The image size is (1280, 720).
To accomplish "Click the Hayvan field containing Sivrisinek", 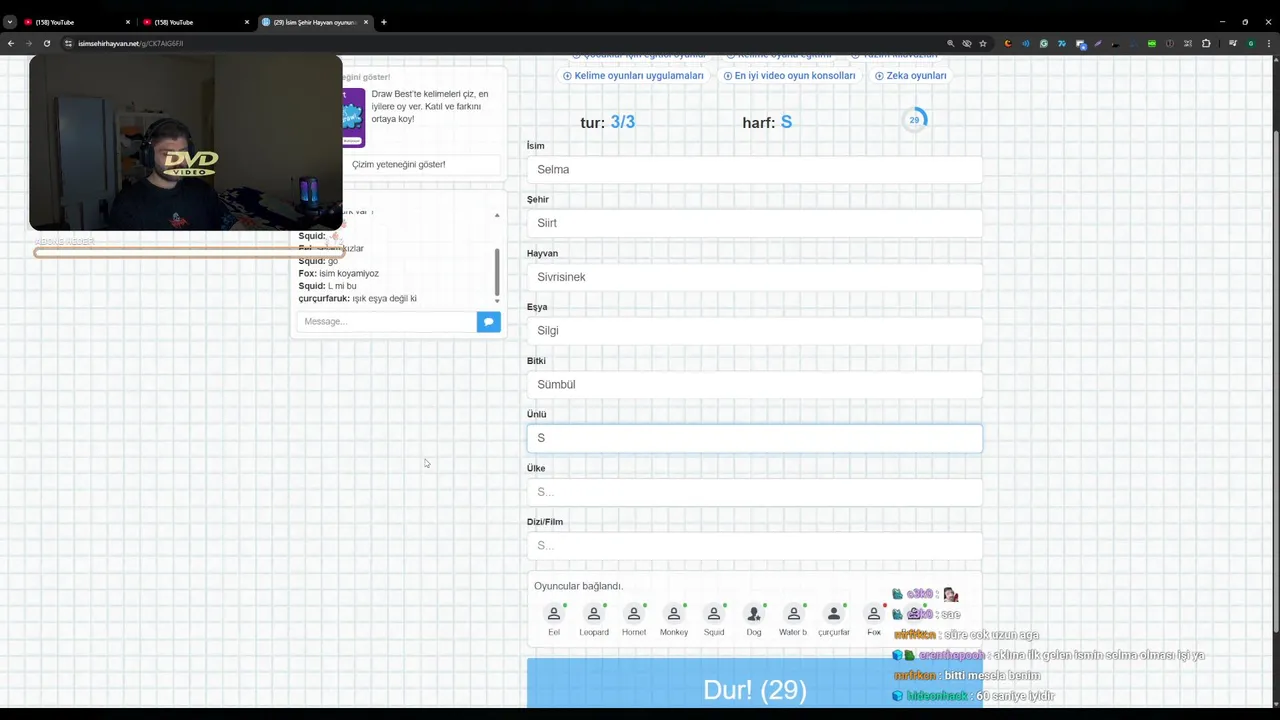I will [x=754, y=277].
